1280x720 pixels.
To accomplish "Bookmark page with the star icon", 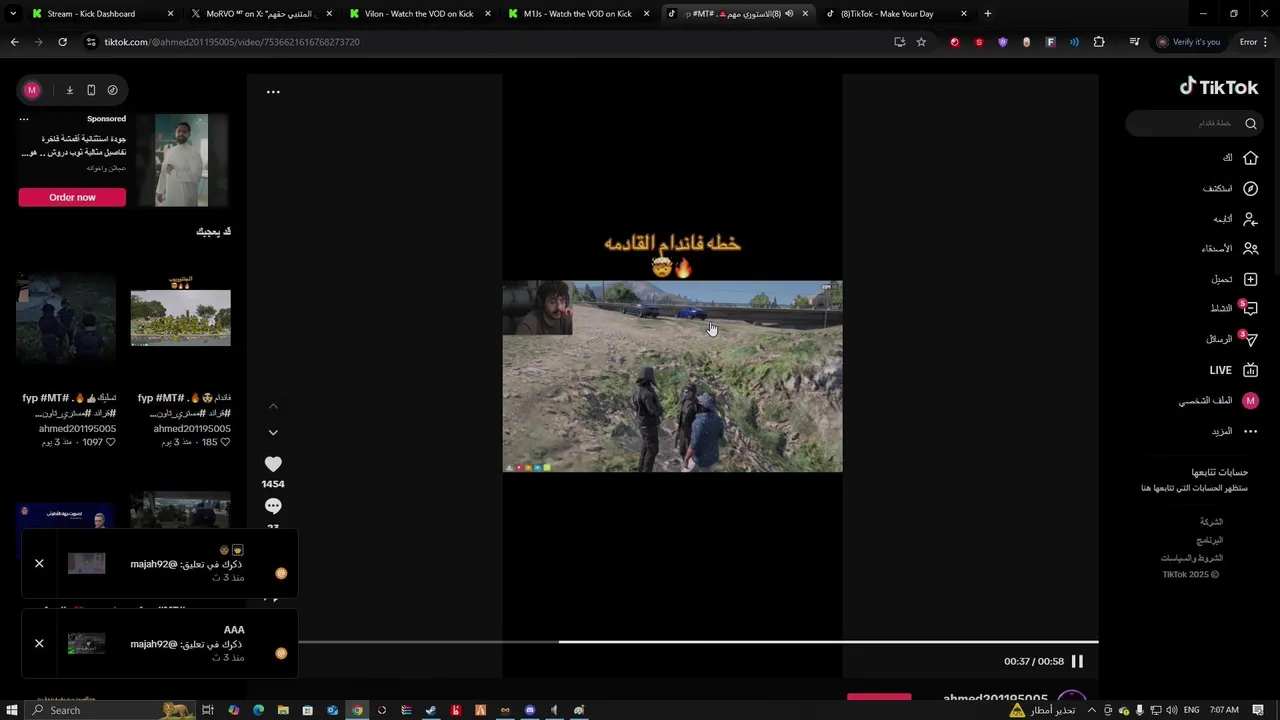I will pos(921,42).
